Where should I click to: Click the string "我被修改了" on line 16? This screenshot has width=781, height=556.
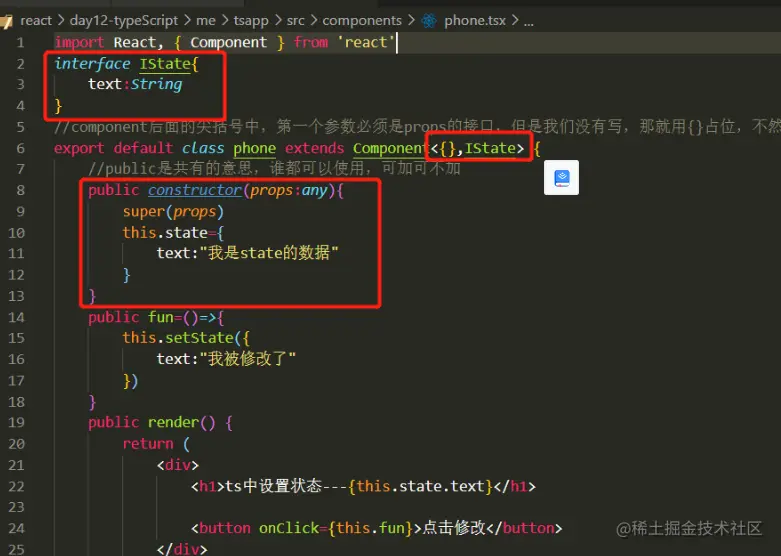pos(247,359)
